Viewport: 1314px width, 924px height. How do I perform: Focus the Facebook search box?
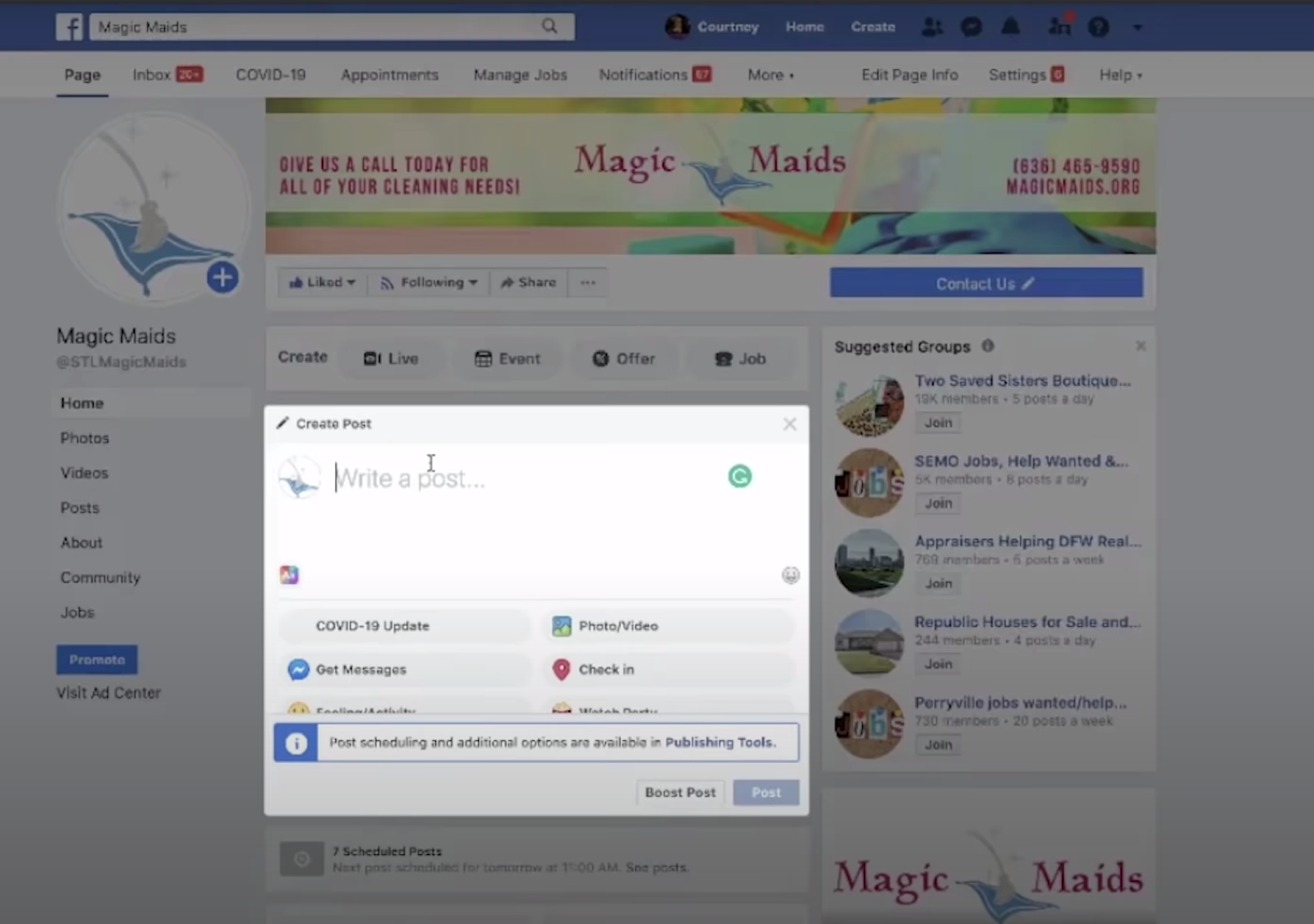coord(332,27)
